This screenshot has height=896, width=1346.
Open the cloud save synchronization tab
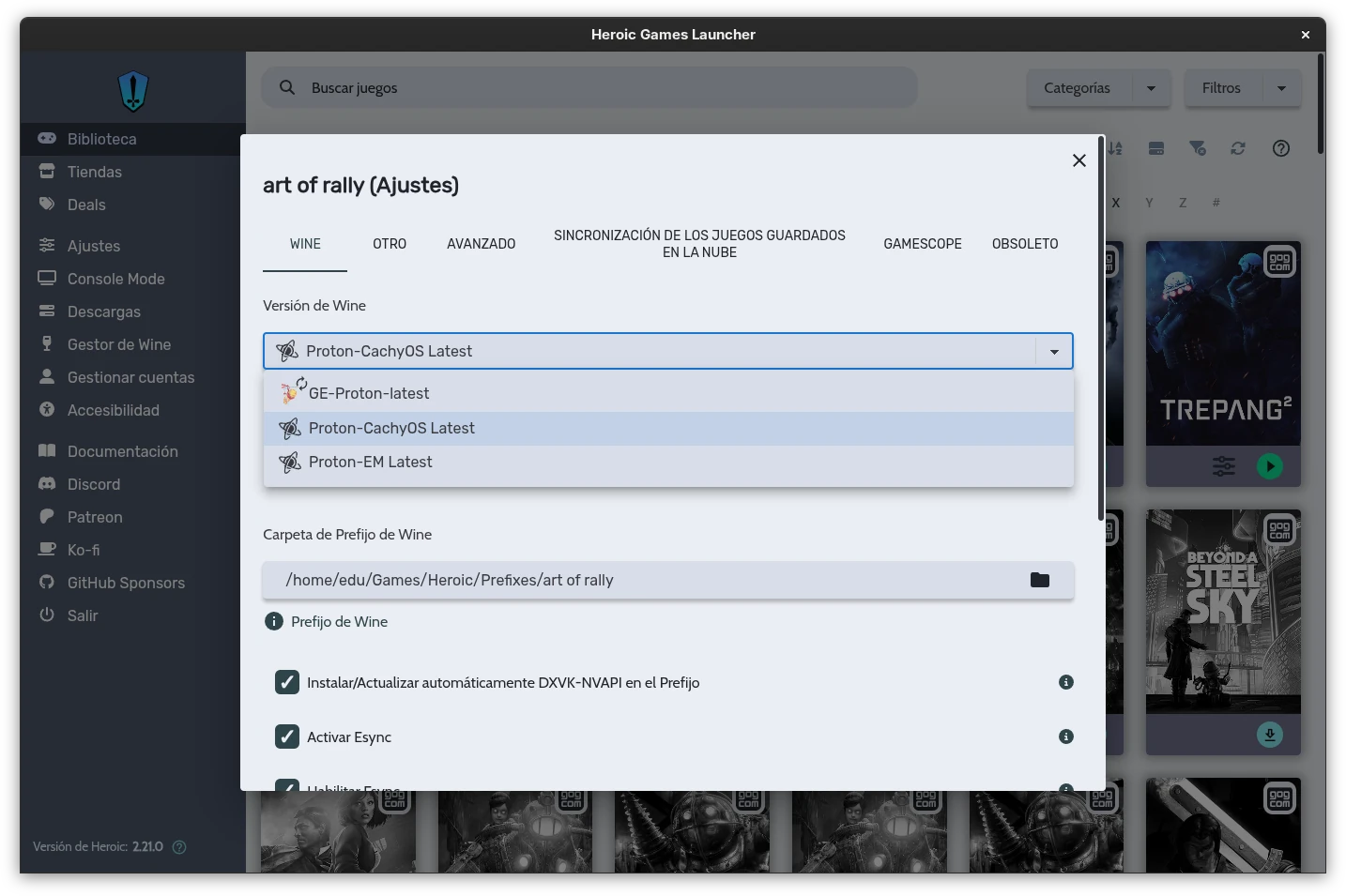pos(699,244)
